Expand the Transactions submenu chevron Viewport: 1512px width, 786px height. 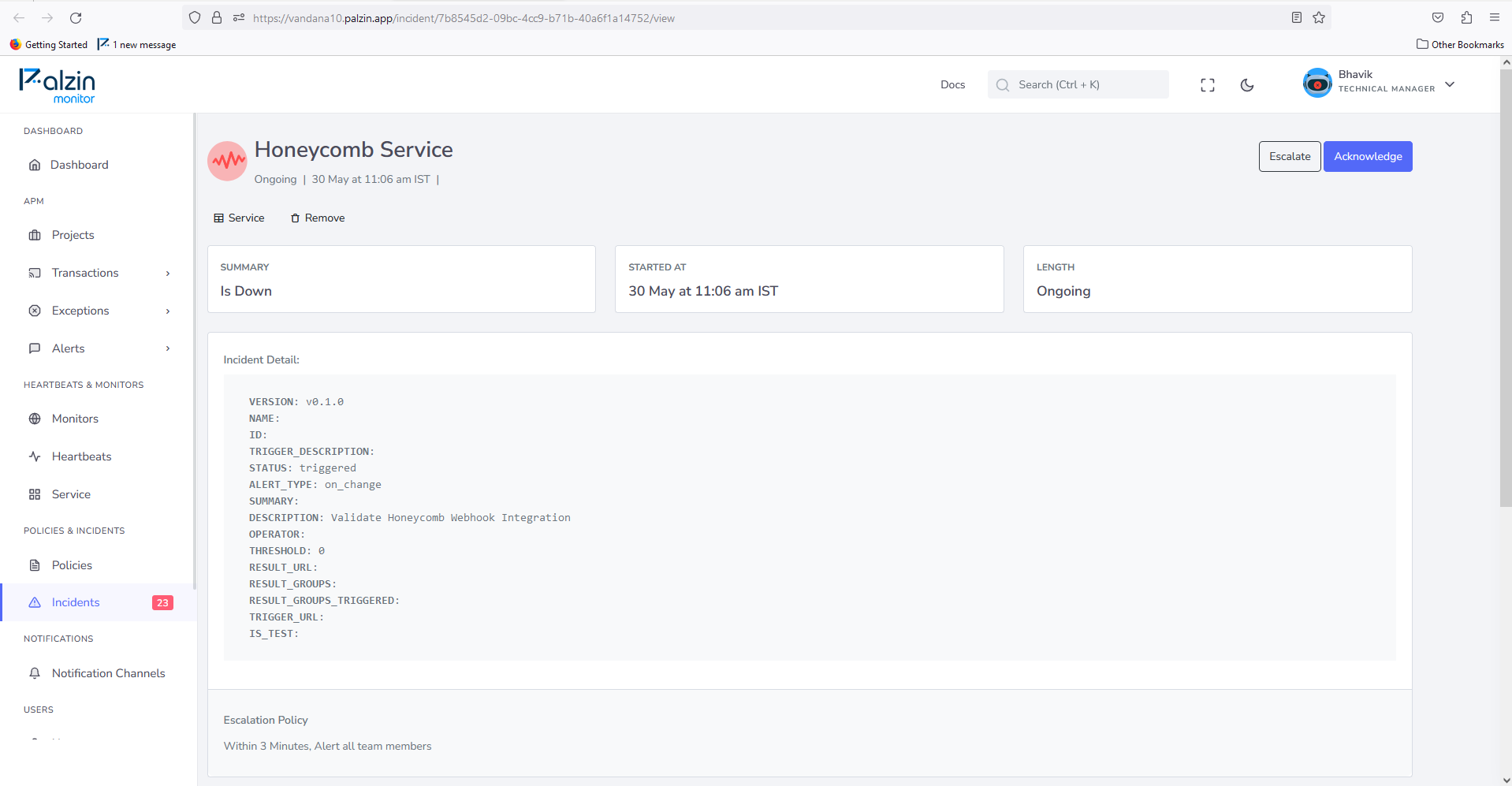[x=168, y=273]
